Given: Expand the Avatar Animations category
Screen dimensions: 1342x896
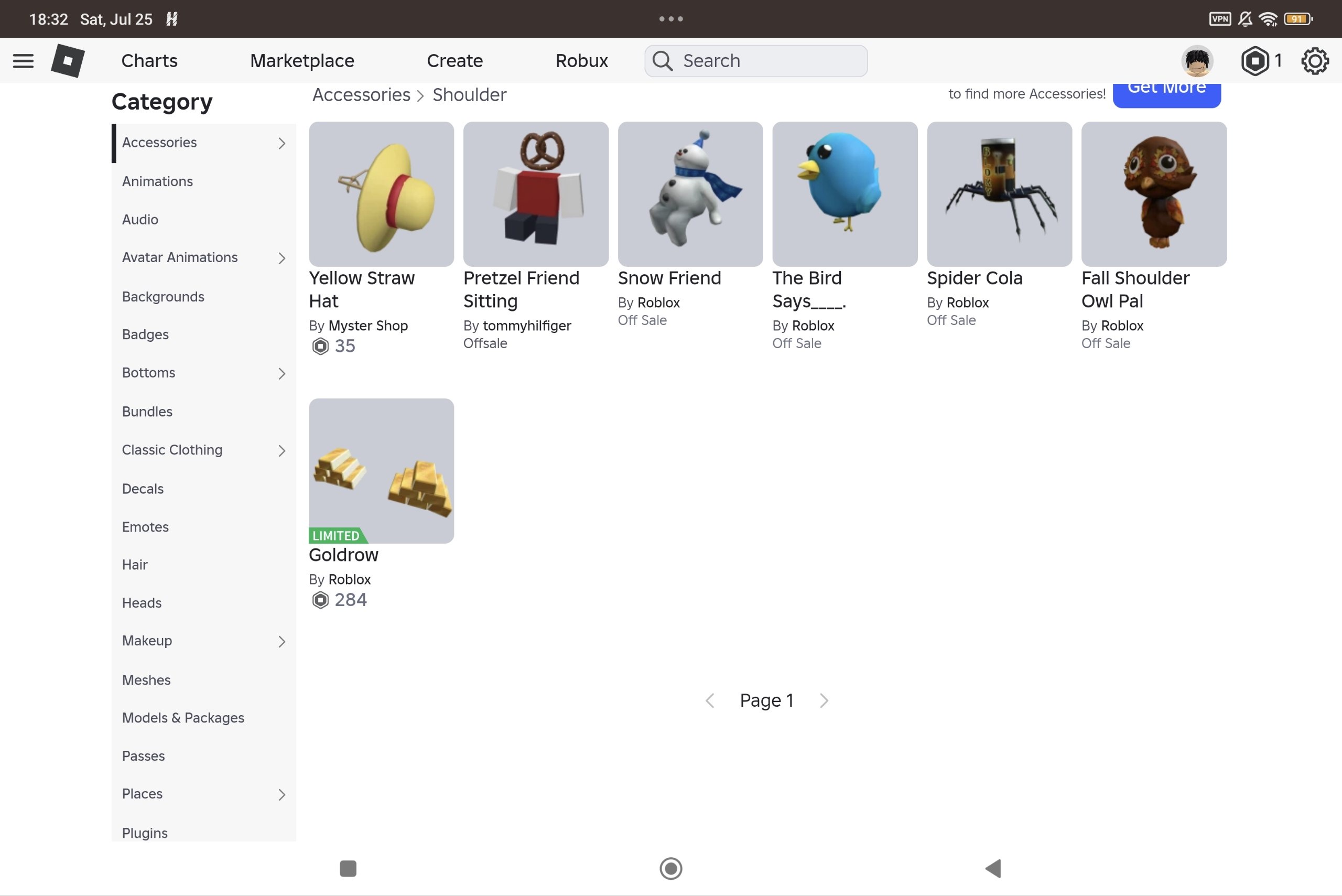Looking at the screenshot, I should click(x=203, y=258).
